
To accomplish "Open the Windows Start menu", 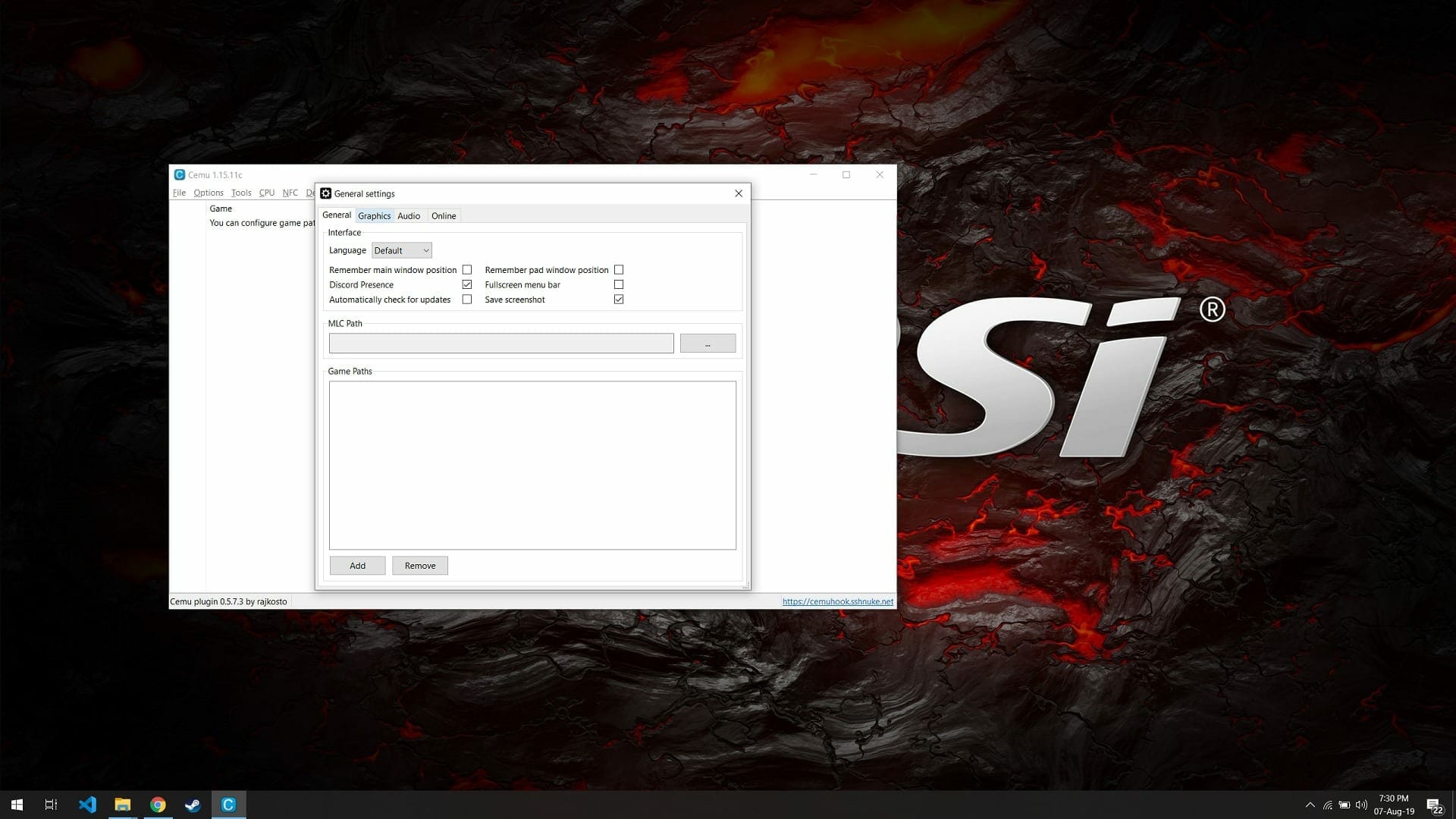I will (x=17, y=805).
